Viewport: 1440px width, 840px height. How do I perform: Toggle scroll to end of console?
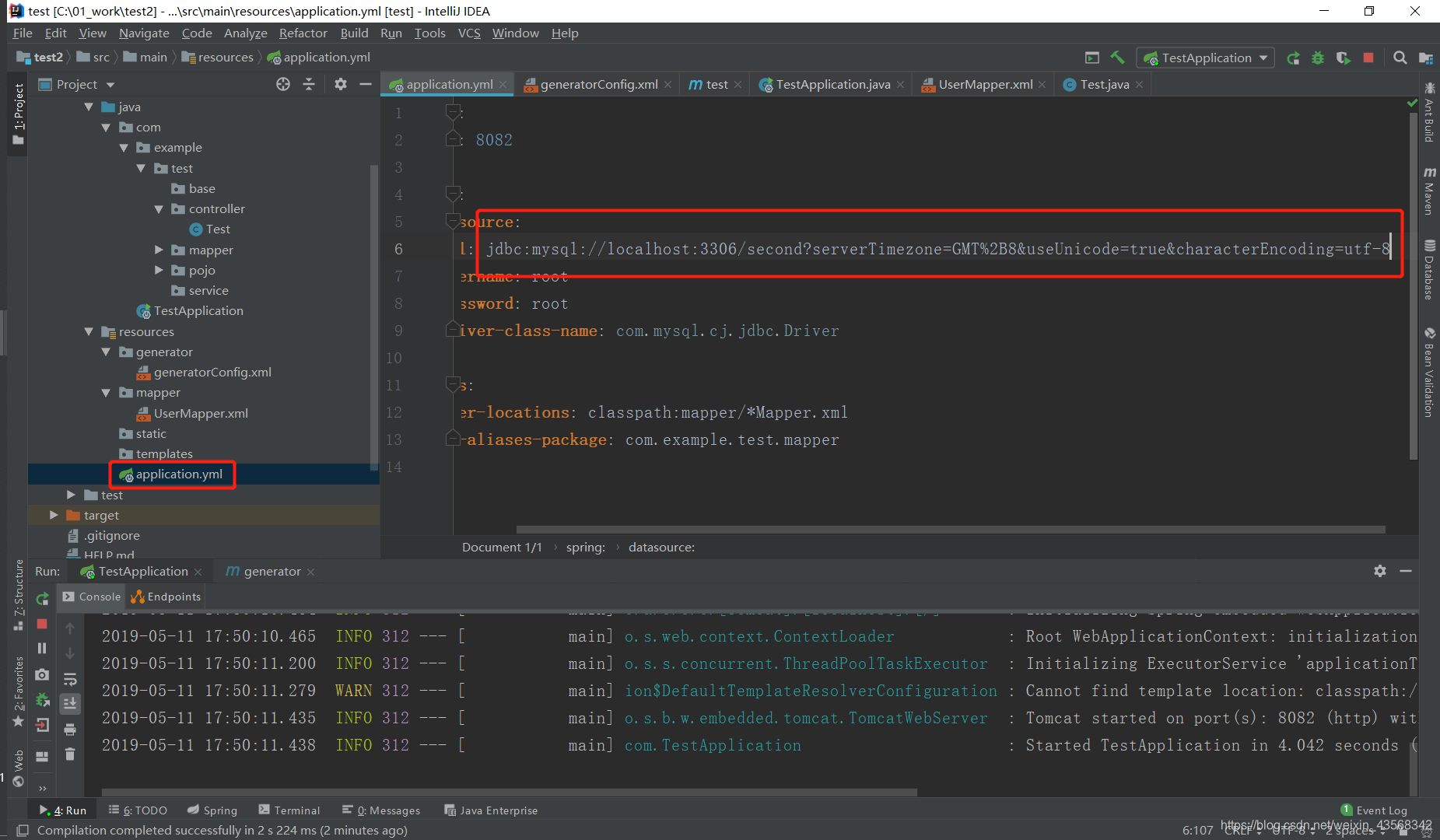70,703
